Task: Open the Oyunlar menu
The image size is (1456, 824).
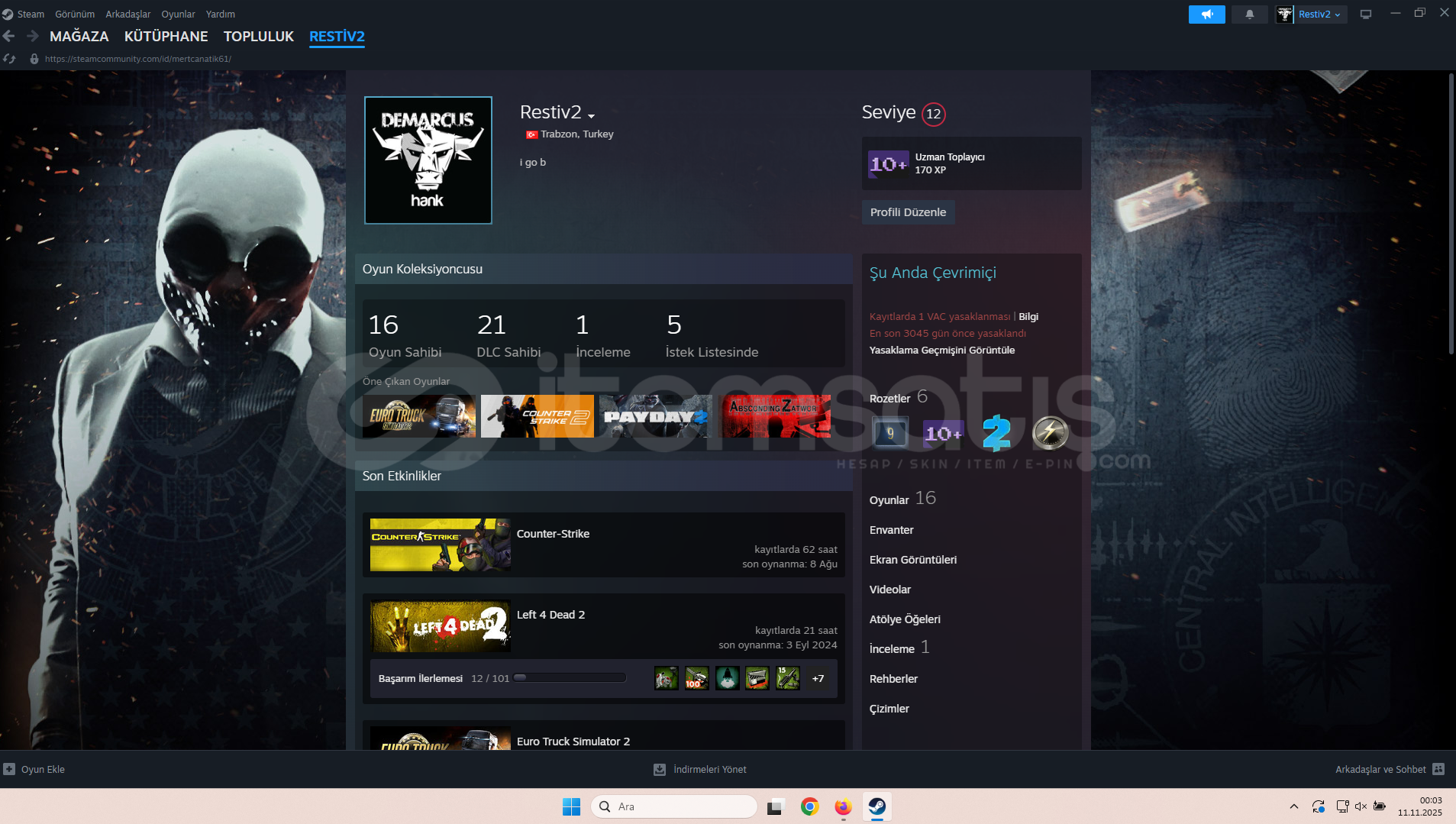Action: click(178, 14)
